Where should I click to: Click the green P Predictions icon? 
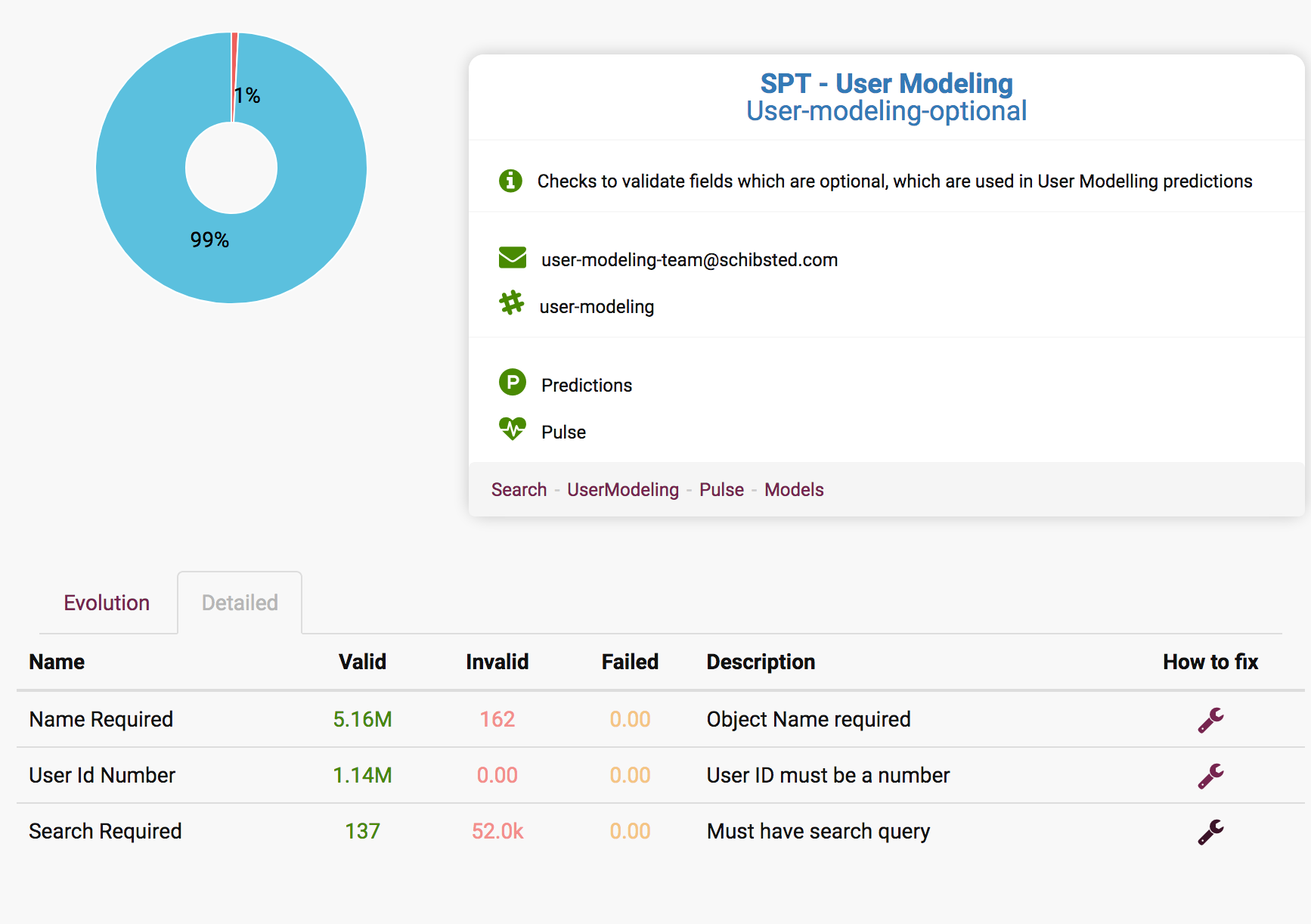click(x=512, y=383)
